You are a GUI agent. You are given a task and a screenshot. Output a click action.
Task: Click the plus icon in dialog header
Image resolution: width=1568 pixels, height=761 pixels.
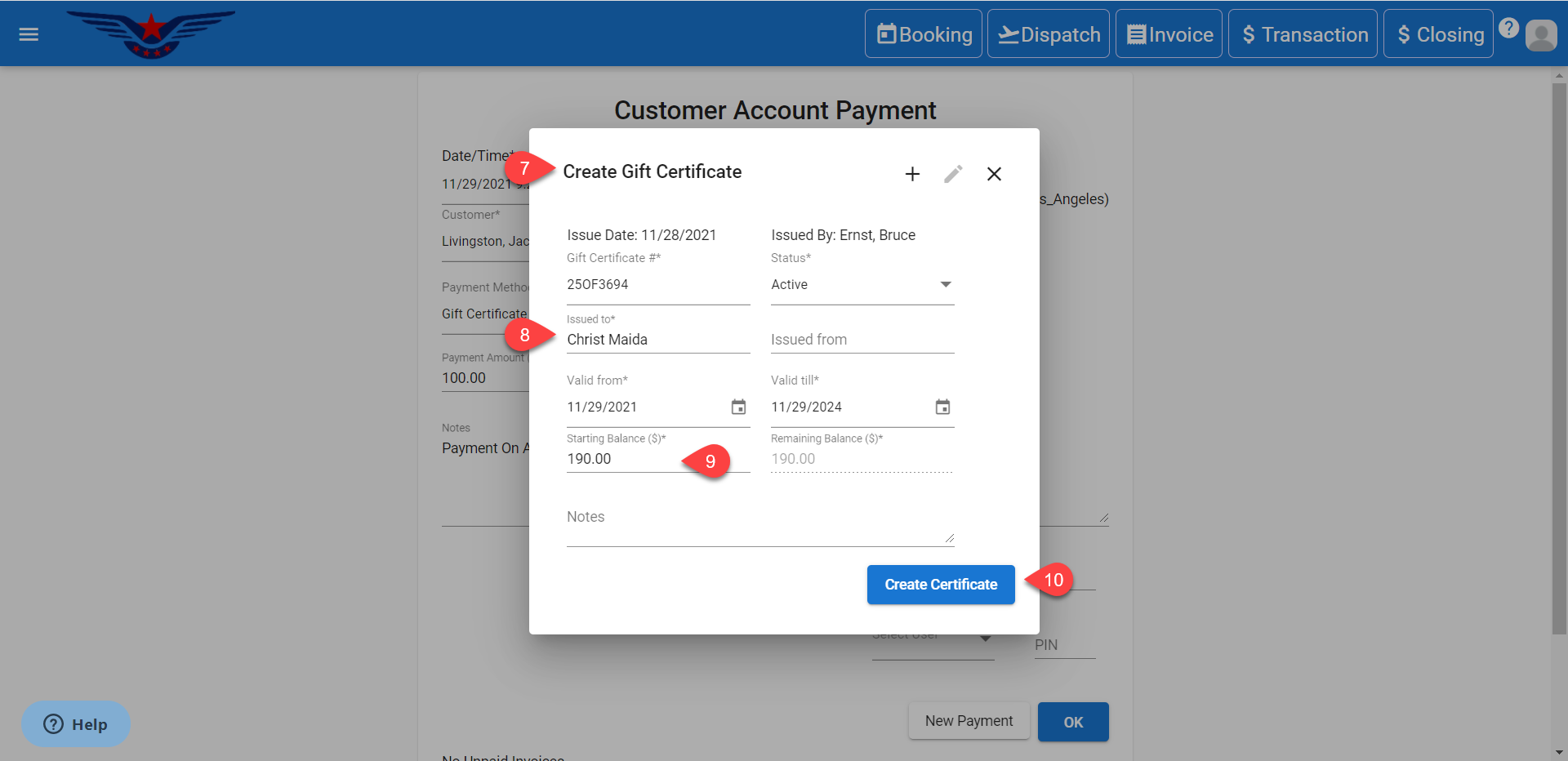[912, 174]
